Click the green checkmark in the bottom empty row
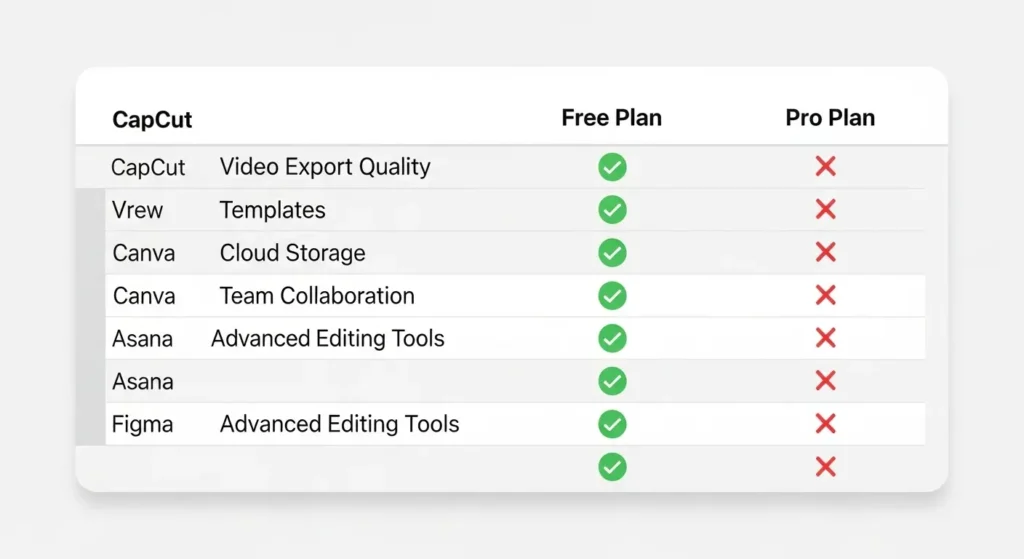 coord(612,467)
